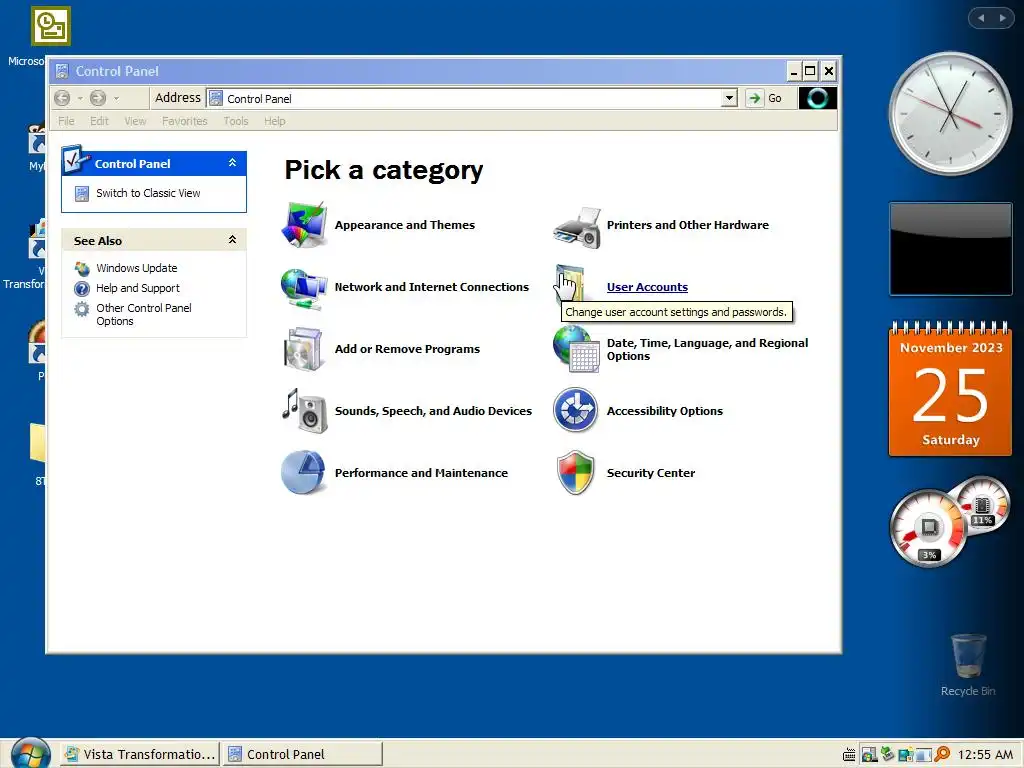Open the Help menu
The height and width of the screenshot is (768, 1024).
tap(275, 121)
